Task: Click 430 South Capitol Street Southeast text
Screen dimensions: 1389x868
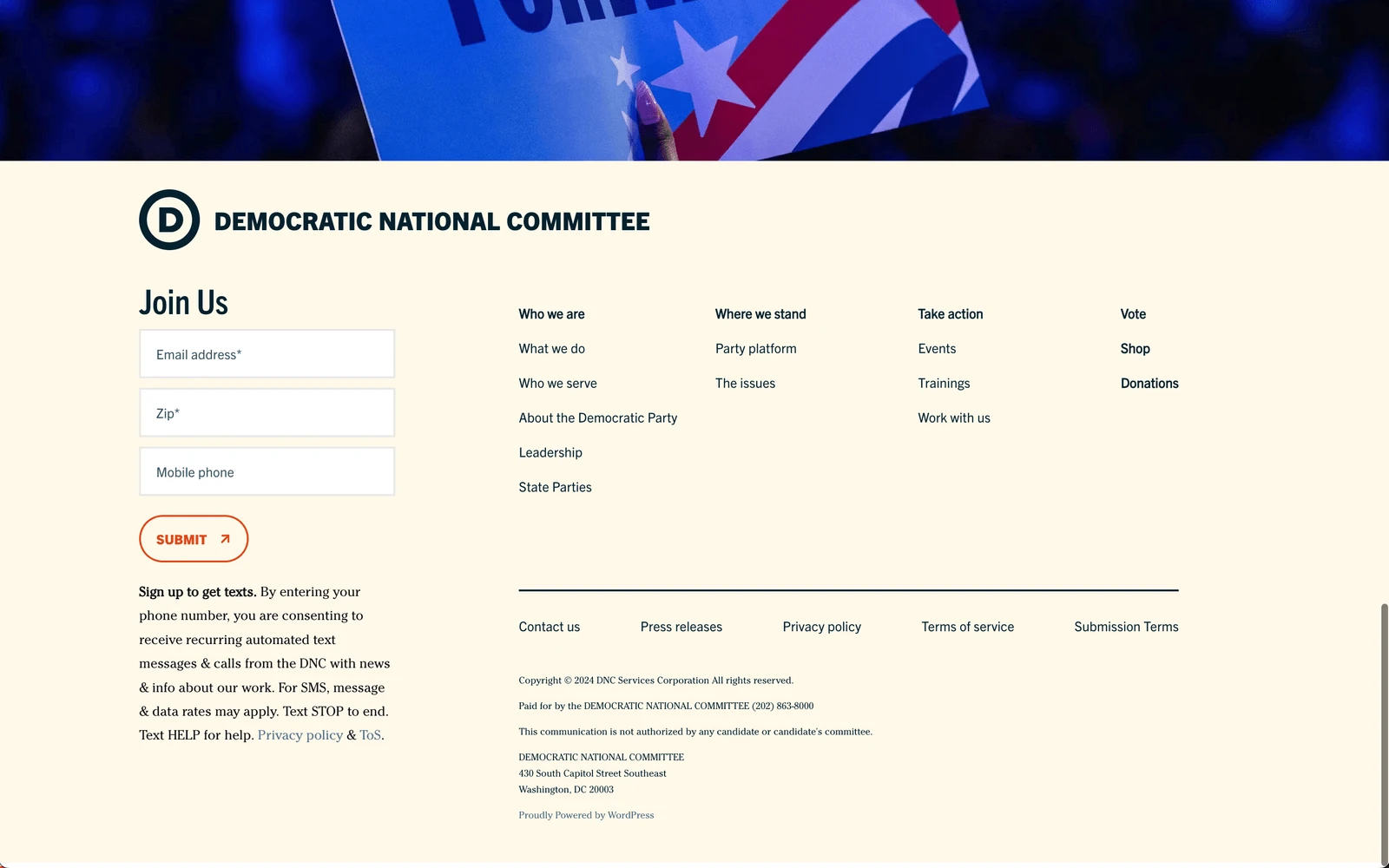Action: pos(593,773)
